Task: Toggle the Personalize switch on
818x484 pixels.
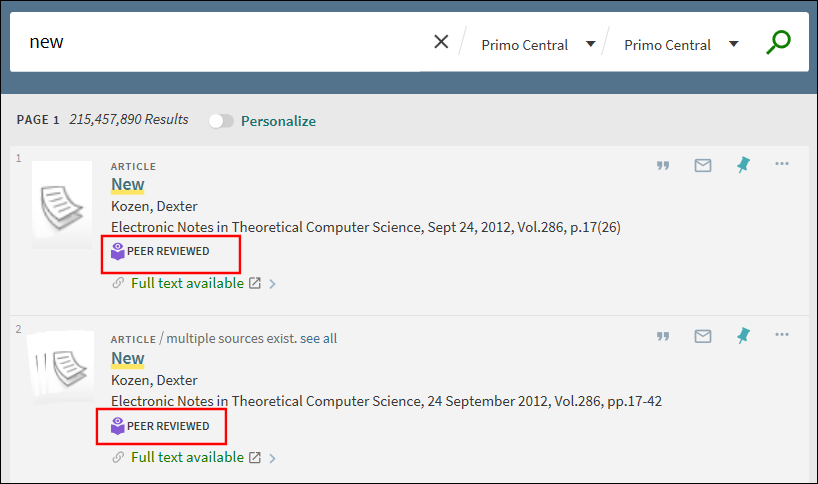Action: pyautogui.click(x=221, y=121)
